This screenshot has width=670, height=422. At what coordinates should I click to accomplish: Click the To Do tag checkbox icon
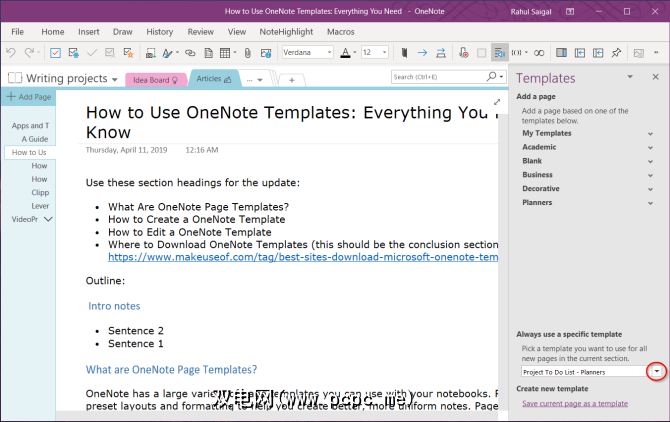[56, 52]
